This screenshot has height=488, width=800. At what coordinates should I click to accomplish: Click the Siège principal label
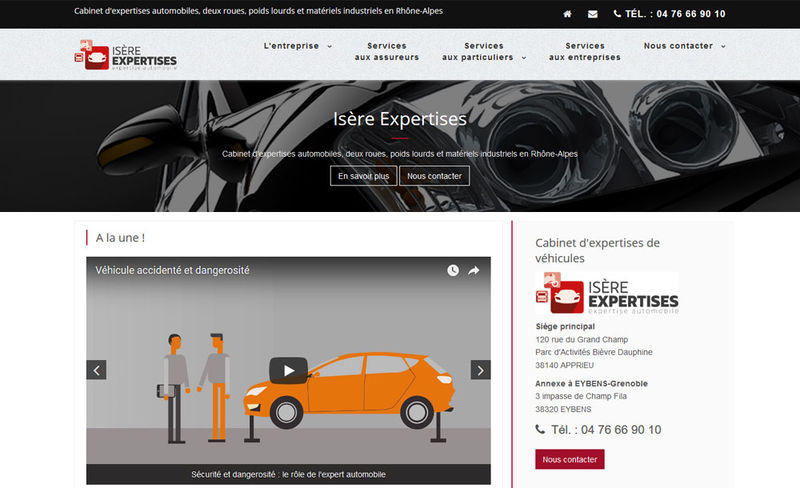click(x=565, y=326)
